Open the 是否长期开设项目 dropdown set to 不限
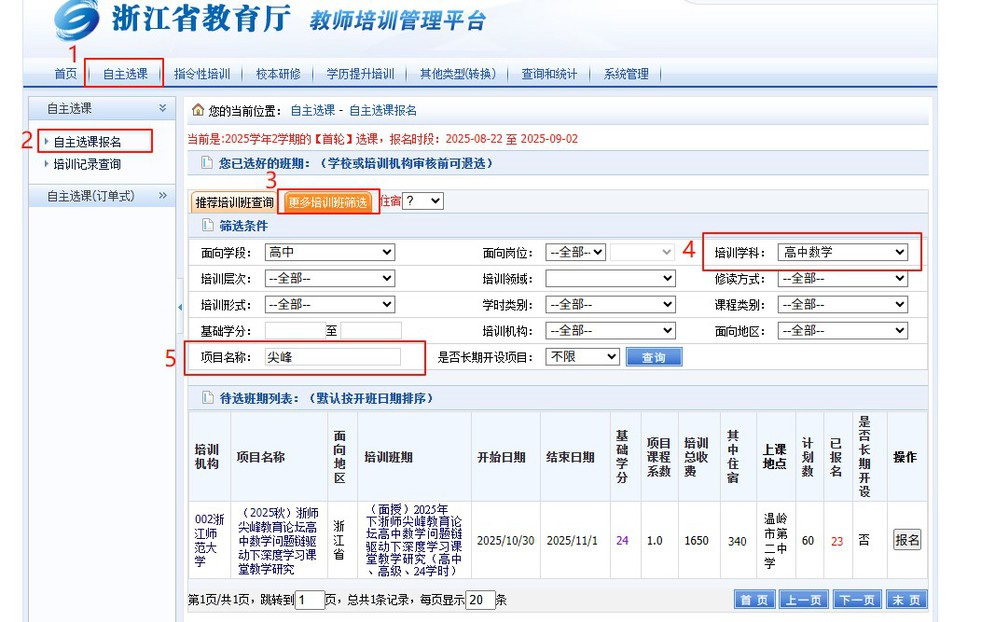999x622 pixels. 582,357
